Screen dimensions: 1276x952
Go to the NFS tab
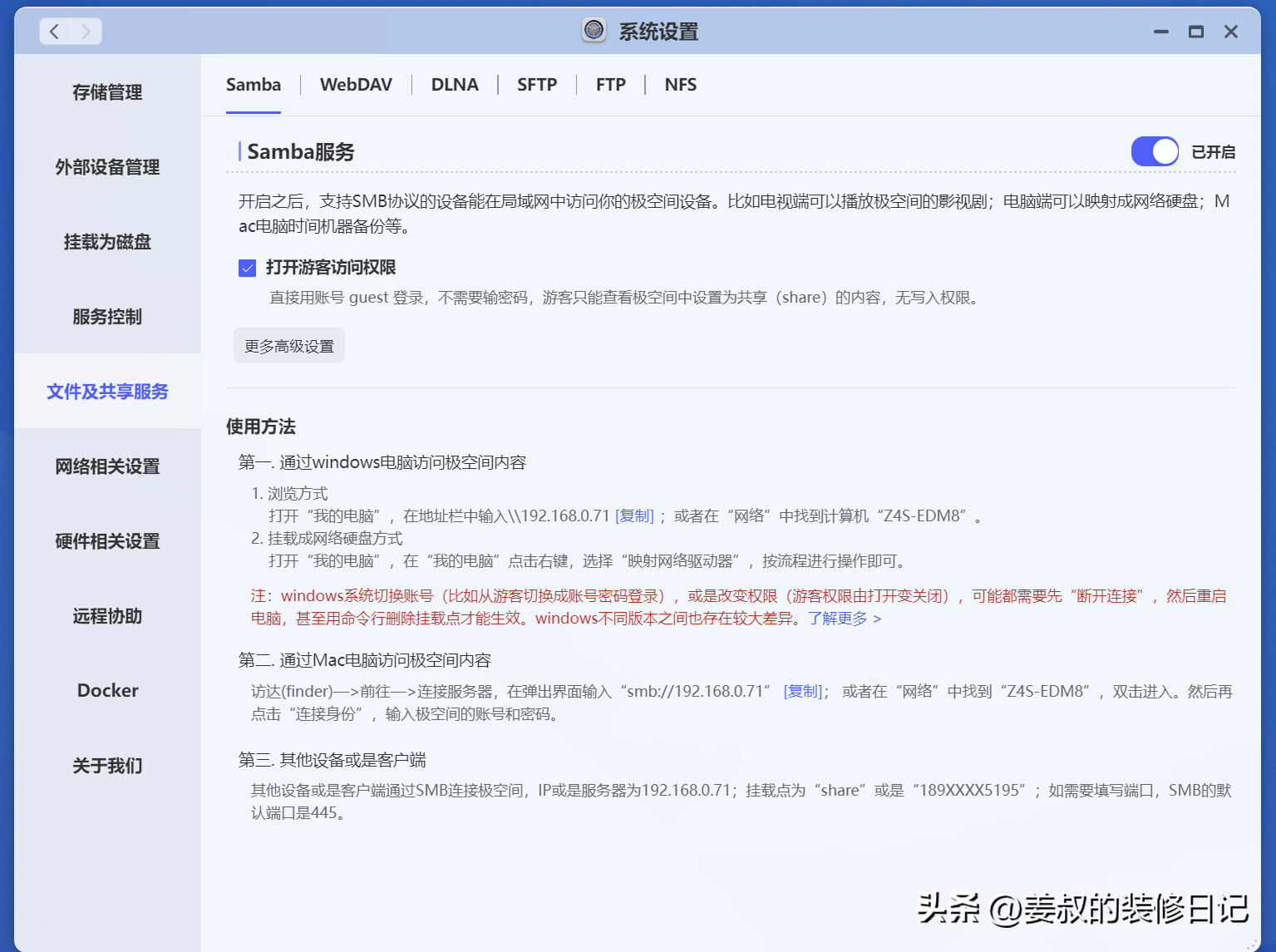tap(680, 85)
